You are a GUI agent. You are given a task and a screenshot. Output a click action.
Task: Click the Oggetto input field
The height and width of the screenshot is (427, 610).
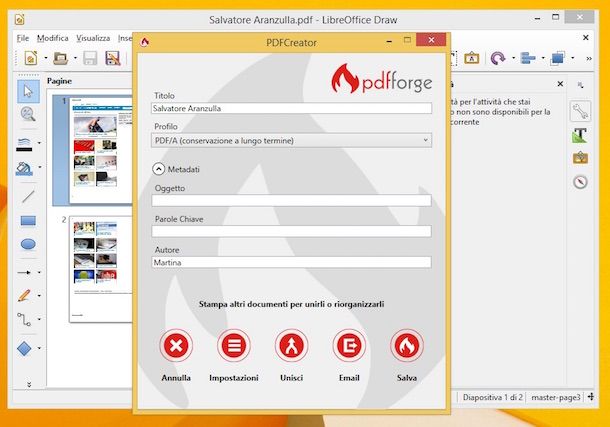click(291, 200)
